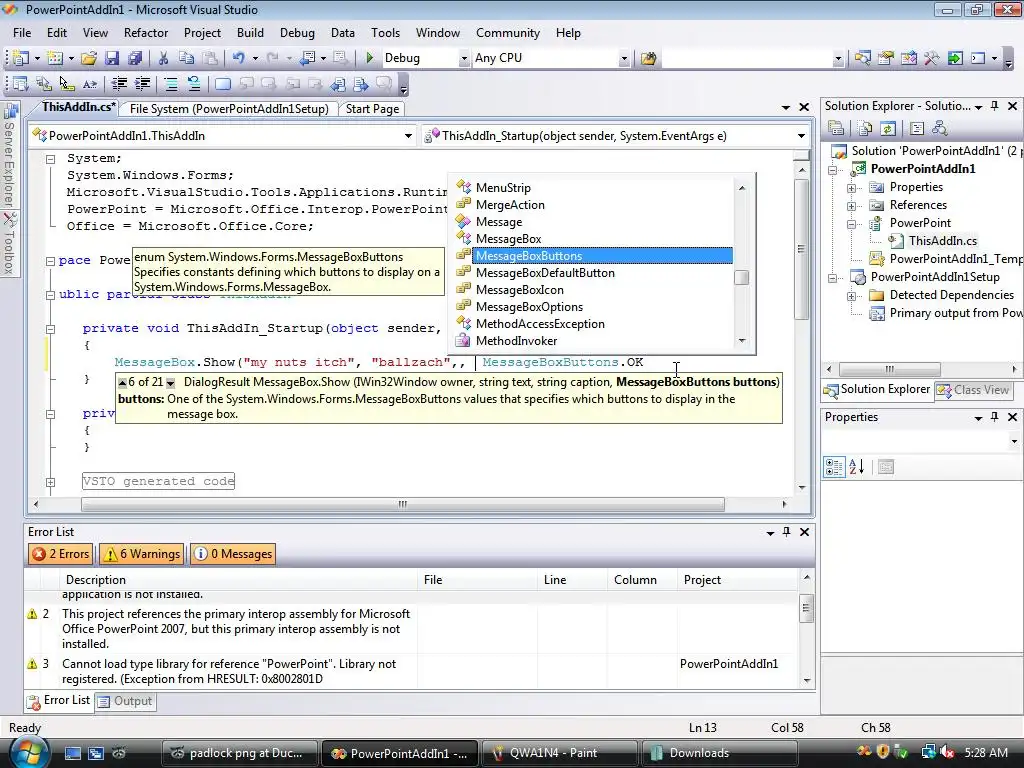The image size is (1024, 768).
Task: Toggle auto-hide pin on Error List panel
Action: pos(786,532)
